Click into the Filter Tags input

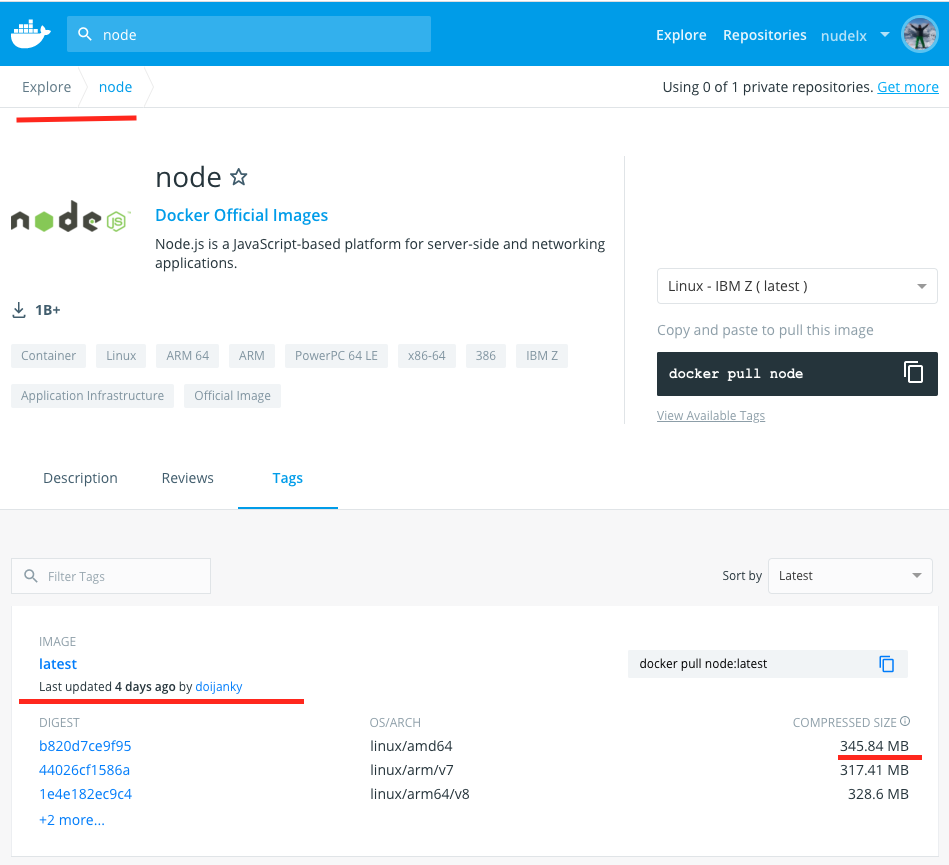111,576
